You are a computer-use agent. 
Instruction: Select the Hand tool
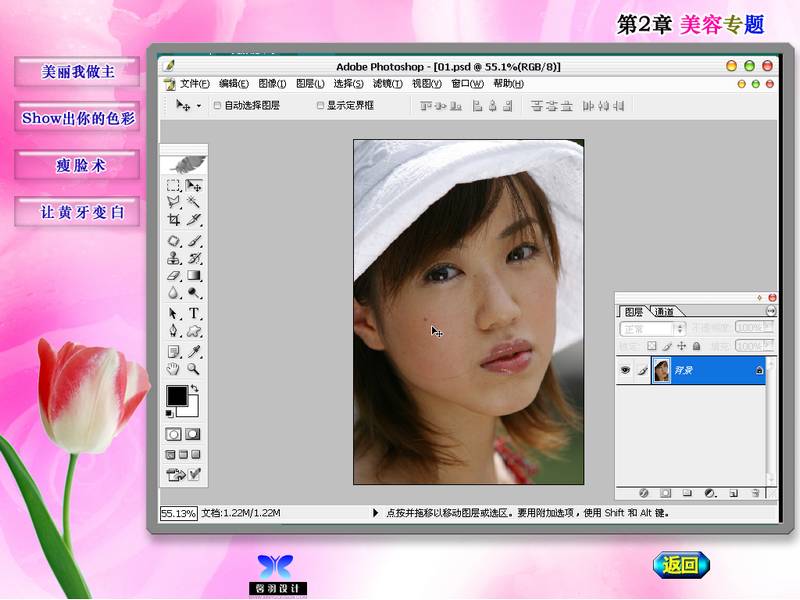(x=173, y=368)
